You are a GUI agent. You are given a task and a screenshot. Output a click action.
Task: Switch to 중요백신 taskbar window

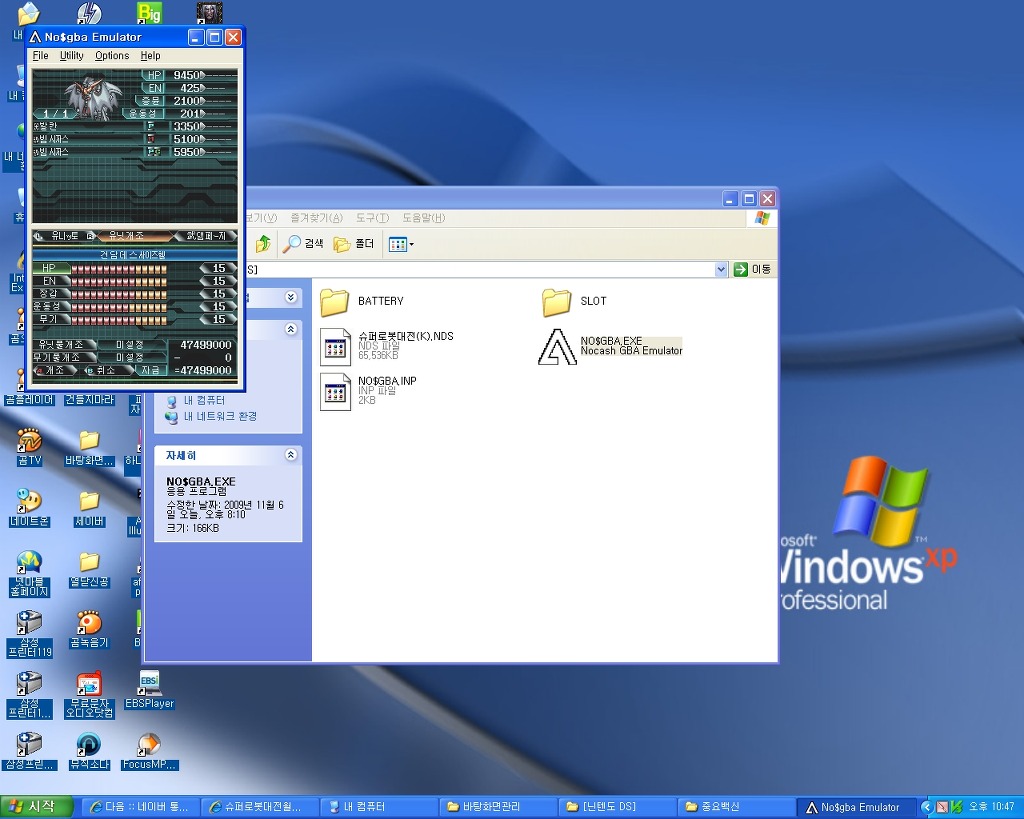(x=735, y=807)
